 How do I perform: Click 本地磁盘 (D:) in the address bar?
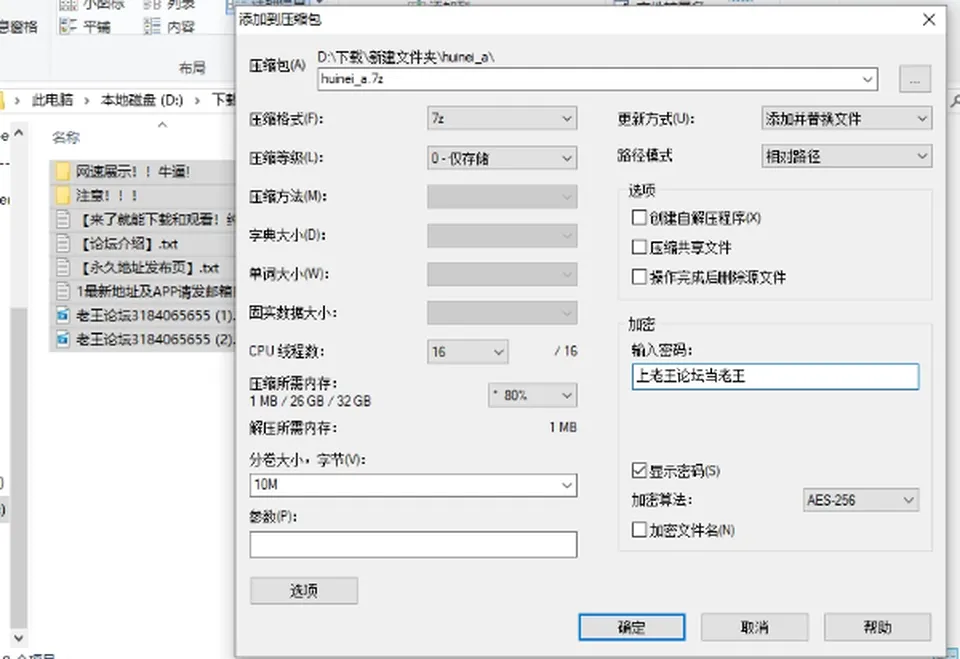pos(142,100)
